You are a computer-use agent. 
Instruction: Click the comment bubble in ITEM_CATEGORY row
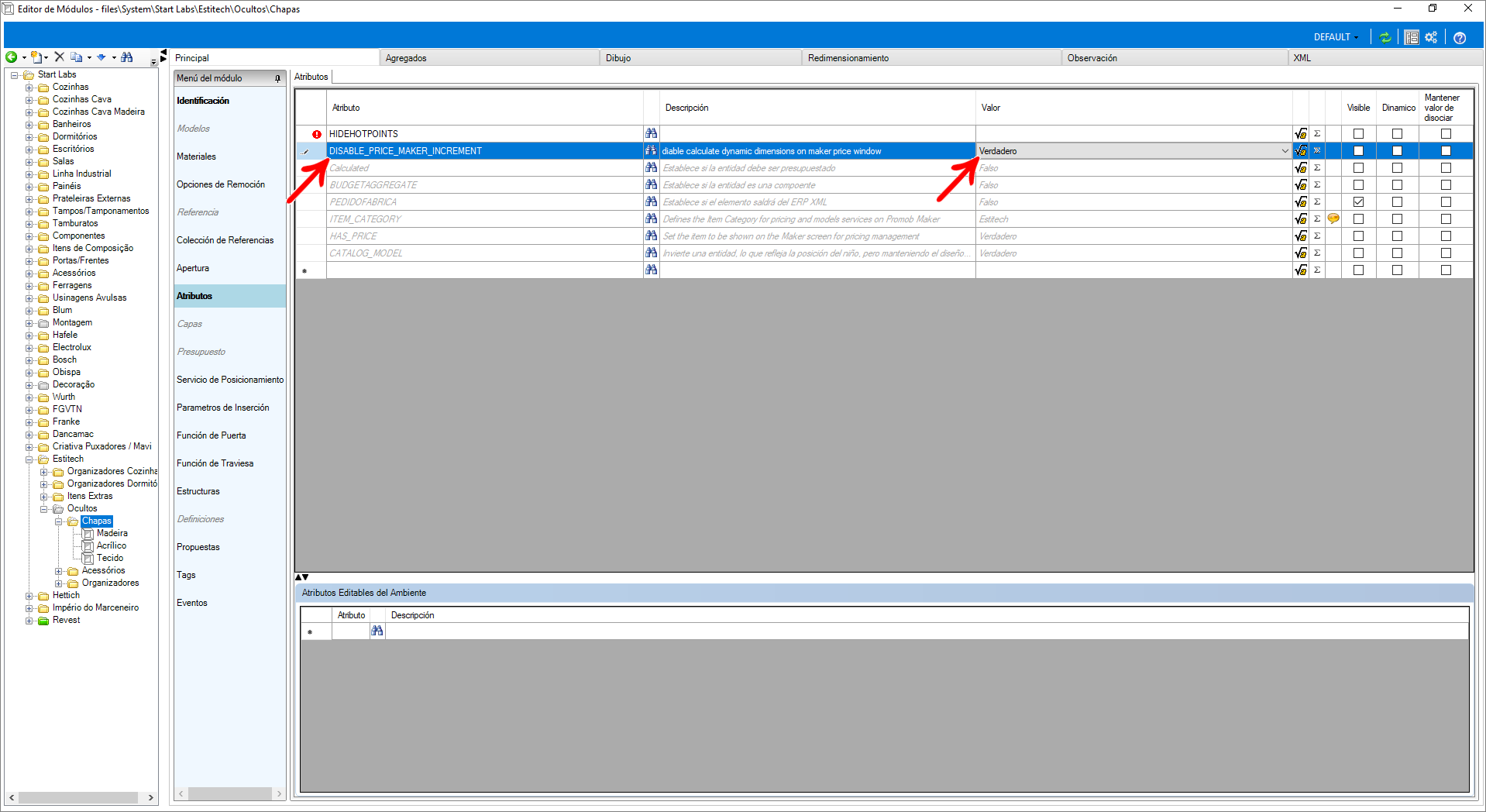tap(1333, 219)
